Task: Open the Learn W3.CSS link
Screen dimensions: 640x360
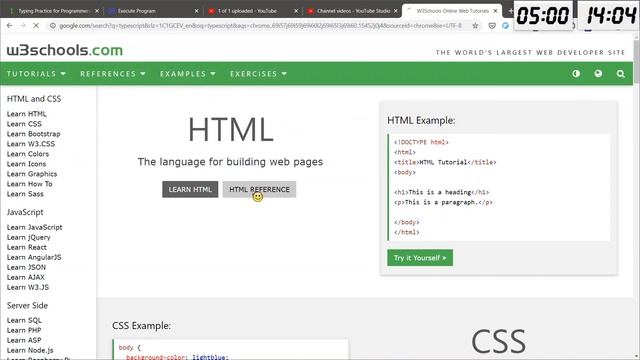Action: 31,144
